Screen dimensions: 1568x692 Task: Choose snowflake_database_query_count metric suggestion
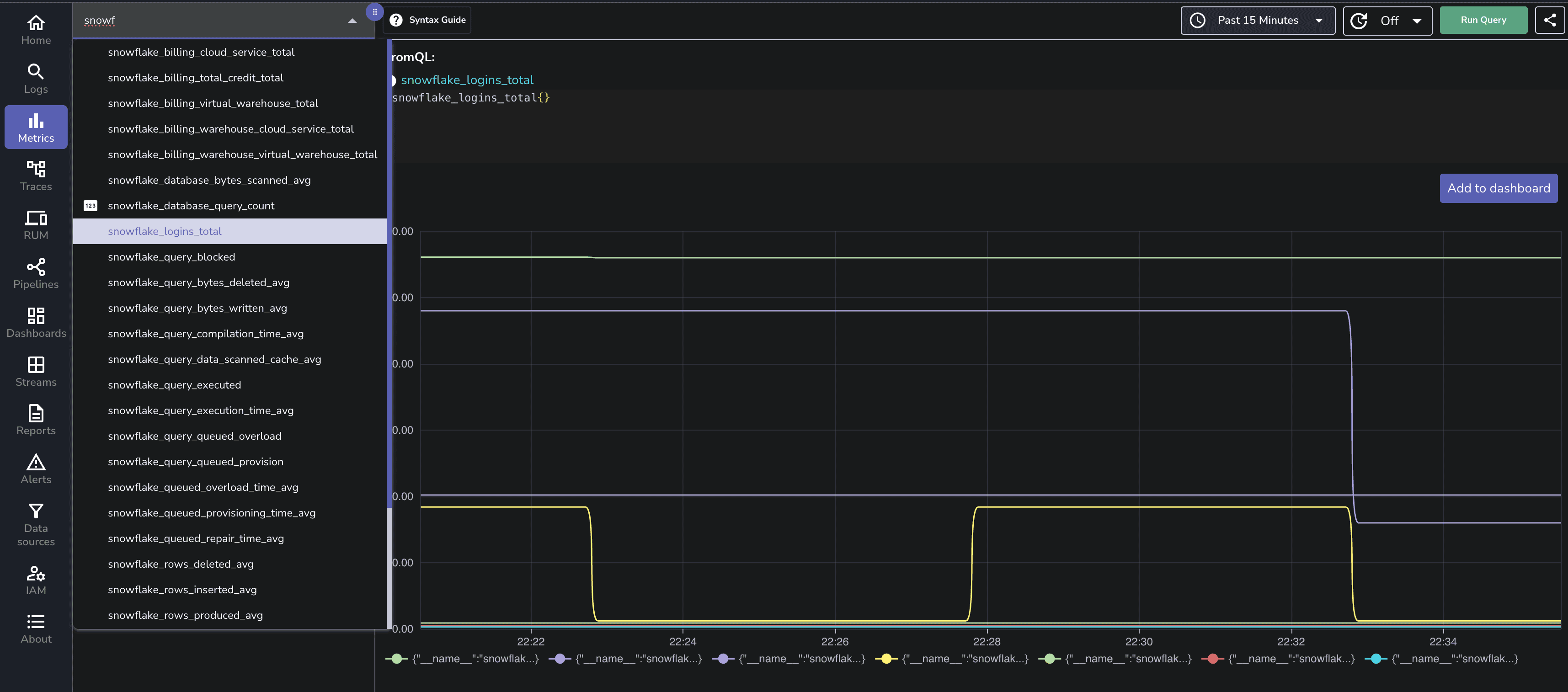click(191, 206)
